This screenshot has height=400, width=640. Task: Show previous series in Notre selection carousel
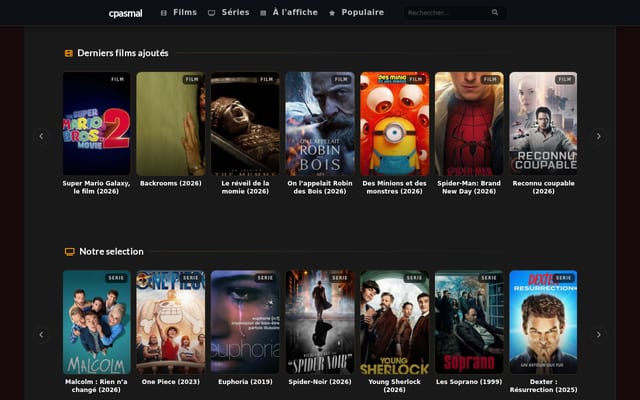click(x=41, y=335)
